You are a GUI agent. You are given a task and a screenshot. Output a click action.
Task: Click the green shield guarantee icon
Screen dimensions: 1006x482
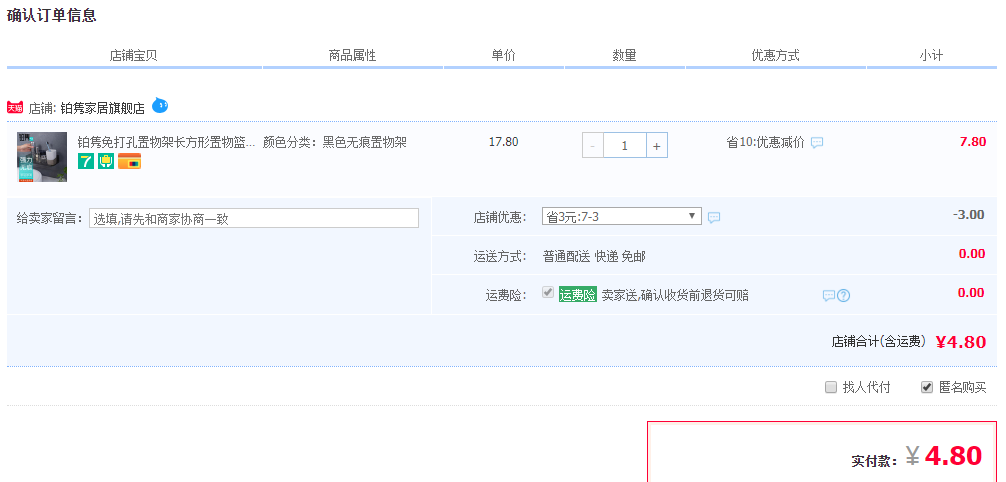[x=106, y=161]
